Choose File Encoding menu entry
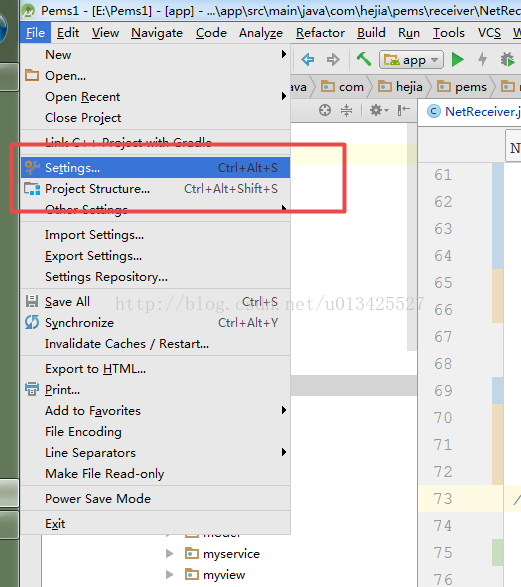This screenshot has width=521, height=587. (155, 432)
